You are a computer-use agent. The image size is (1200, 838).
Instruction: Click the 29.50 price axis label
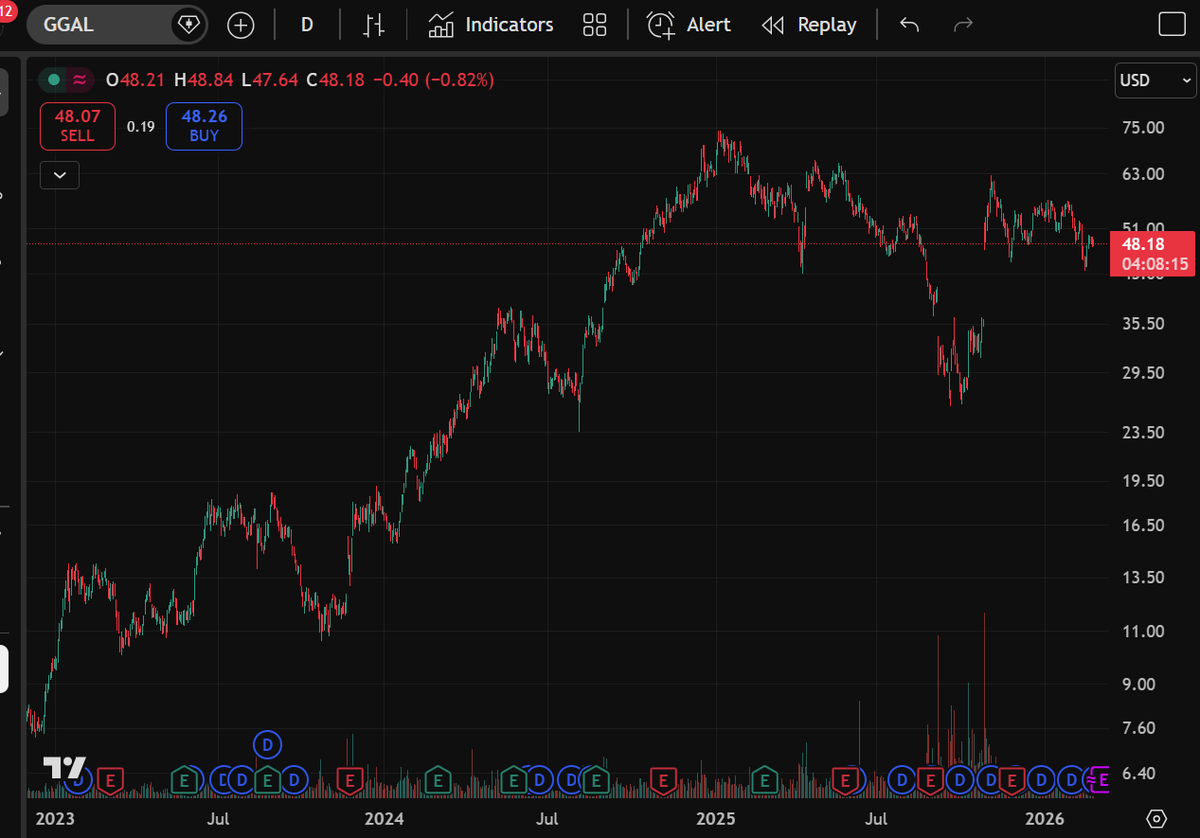click(1144, 373)
